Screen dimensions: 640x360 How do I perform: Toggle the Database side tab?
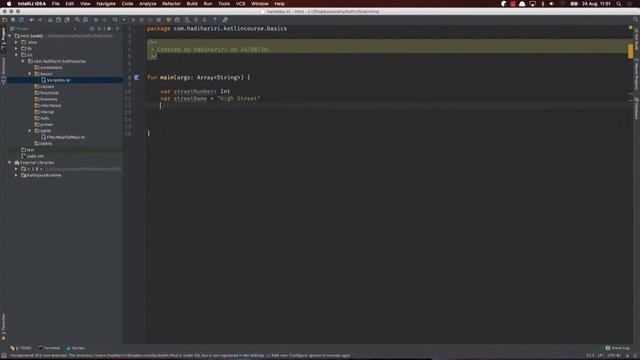point(636,108)
